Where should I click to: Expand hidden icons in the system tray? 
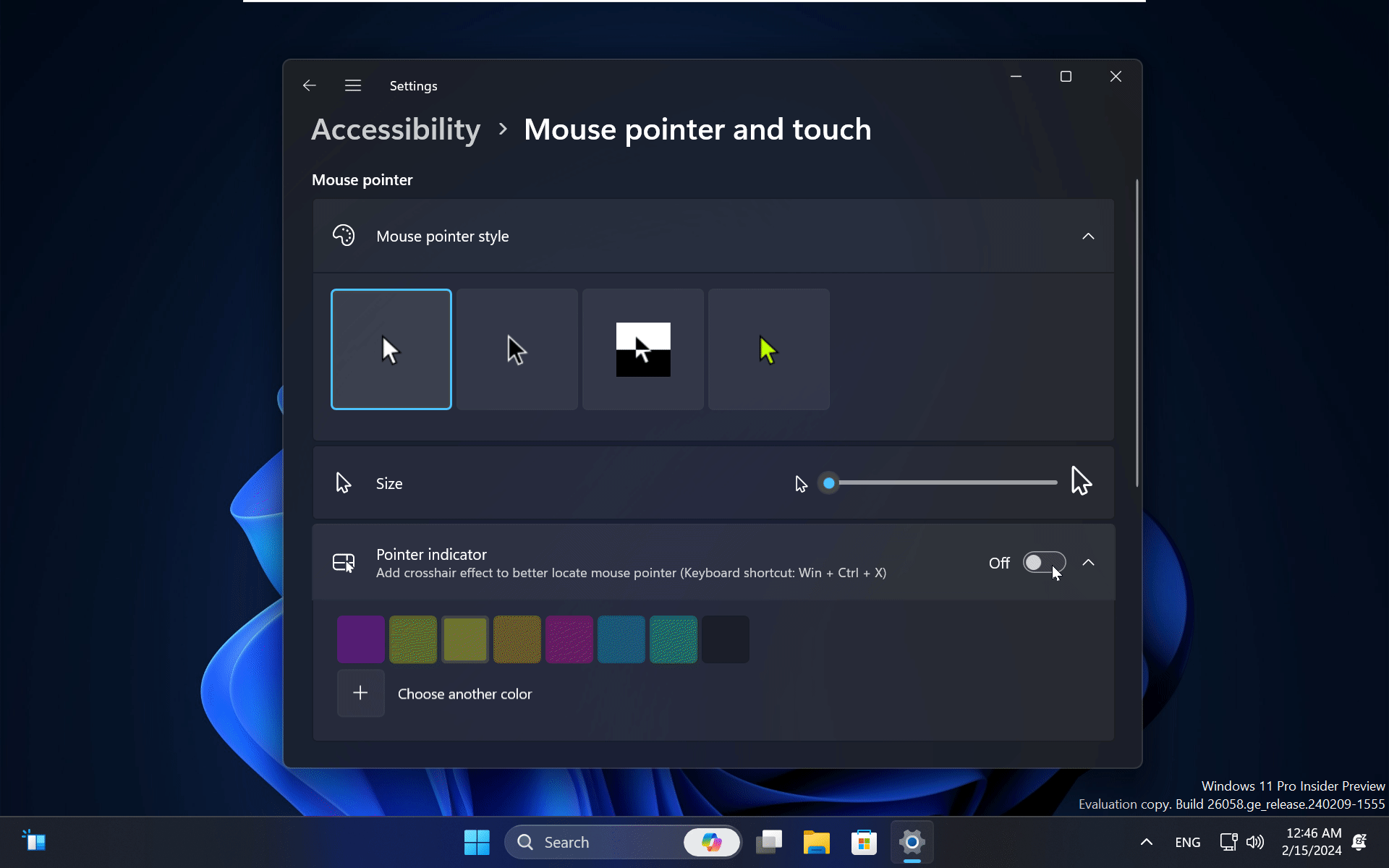(x=1145, y=841)
